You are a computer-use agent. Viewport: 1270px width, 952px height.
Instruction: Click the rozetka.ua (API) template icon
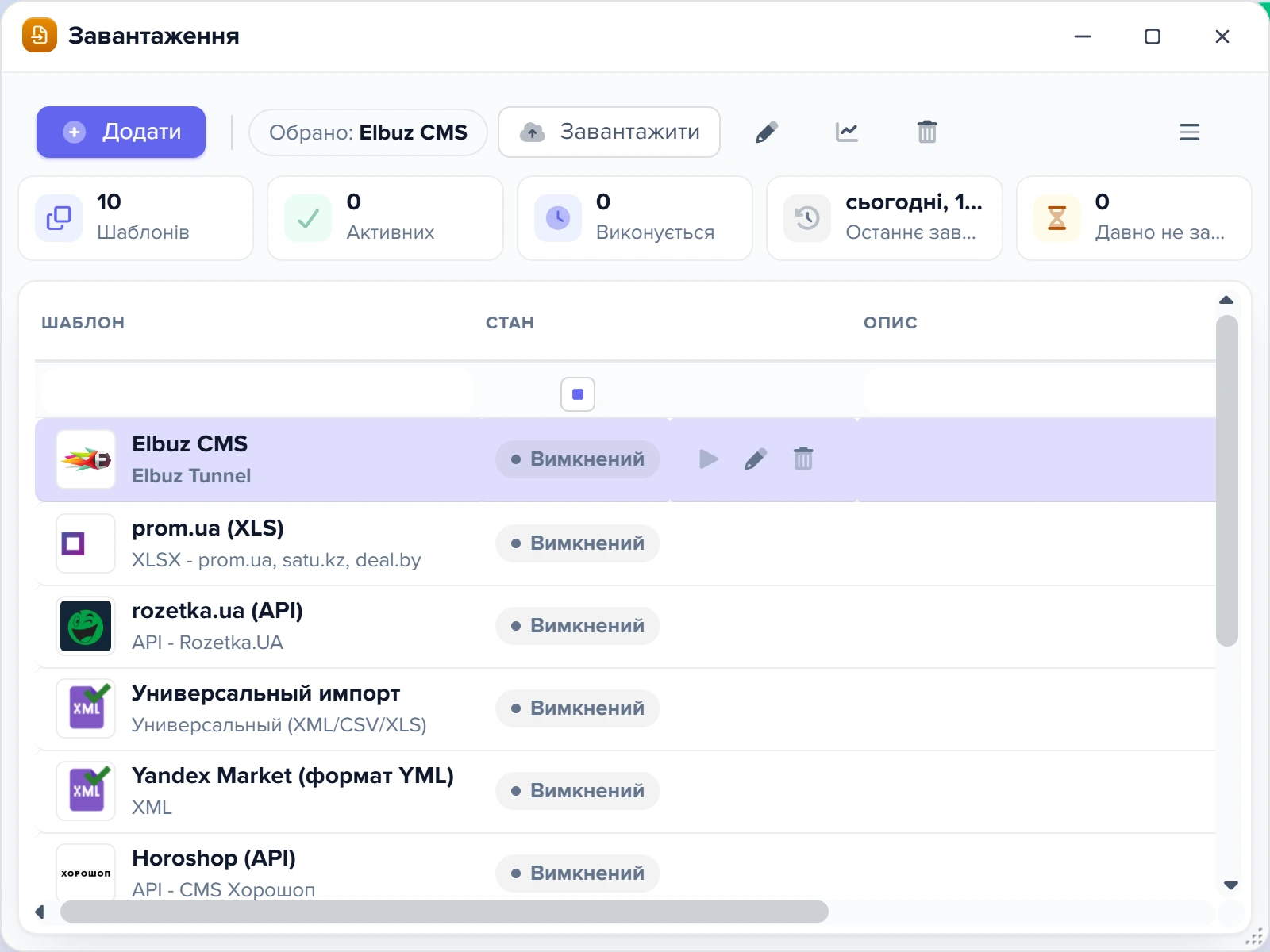(x=86, y=626)
